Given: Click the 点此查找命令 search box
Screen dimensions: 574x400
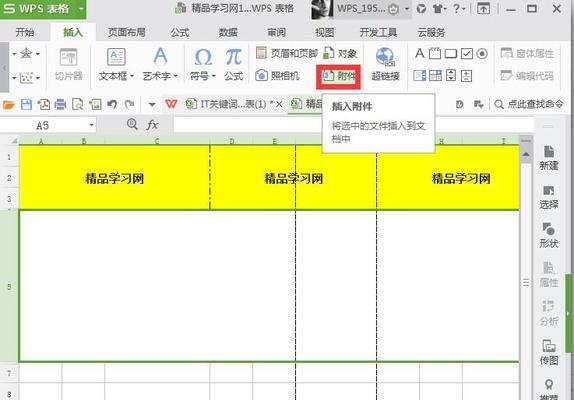Looking at the screenshot, I should tap(528, 104).
